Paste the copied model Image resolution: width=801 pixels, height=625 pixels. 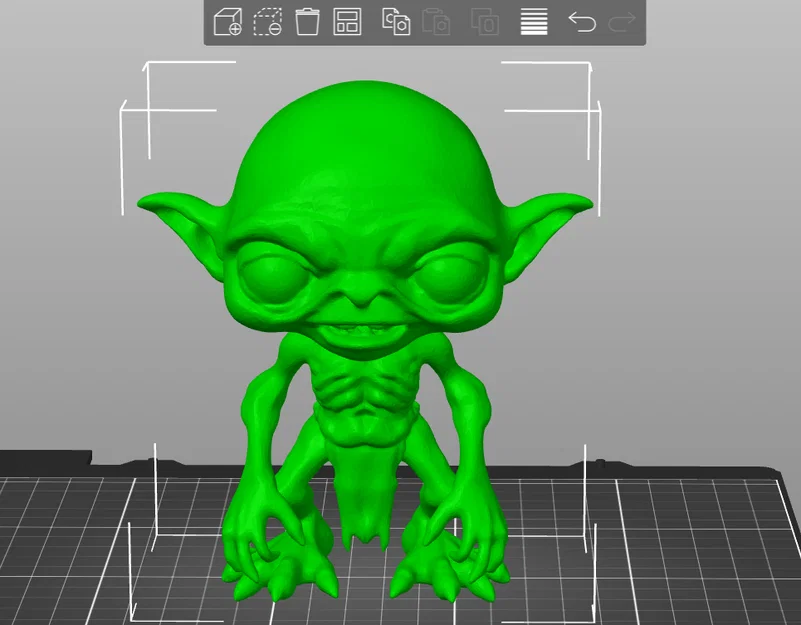pos(438,23)
